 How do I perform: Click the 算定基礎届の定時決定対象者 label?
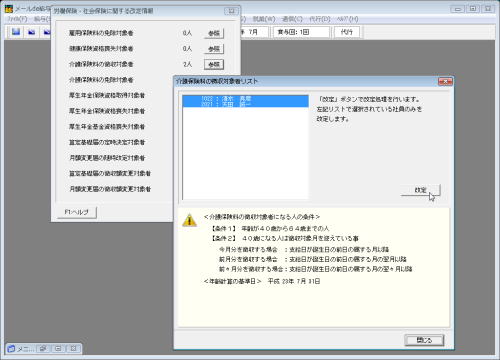coord(107,142)
